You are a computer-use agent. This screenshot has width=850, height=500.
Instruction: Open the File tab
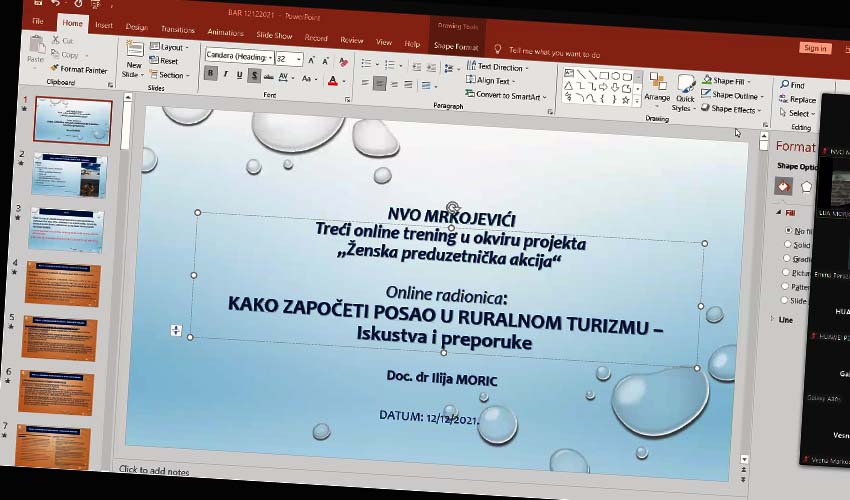[x=38, y=21]
